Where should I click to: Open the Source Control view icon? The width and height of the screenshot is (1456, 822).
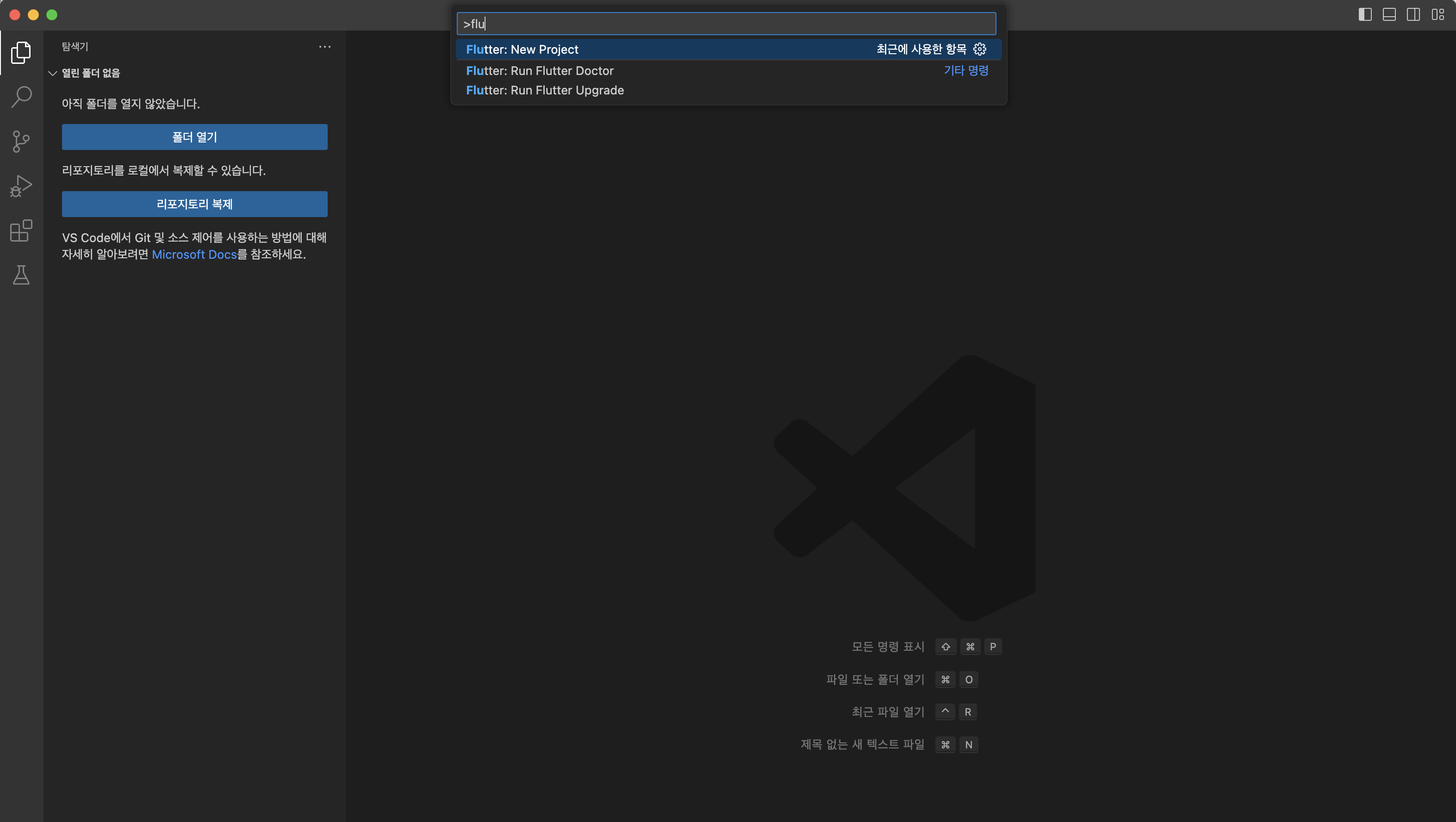(x=21, y=141)
